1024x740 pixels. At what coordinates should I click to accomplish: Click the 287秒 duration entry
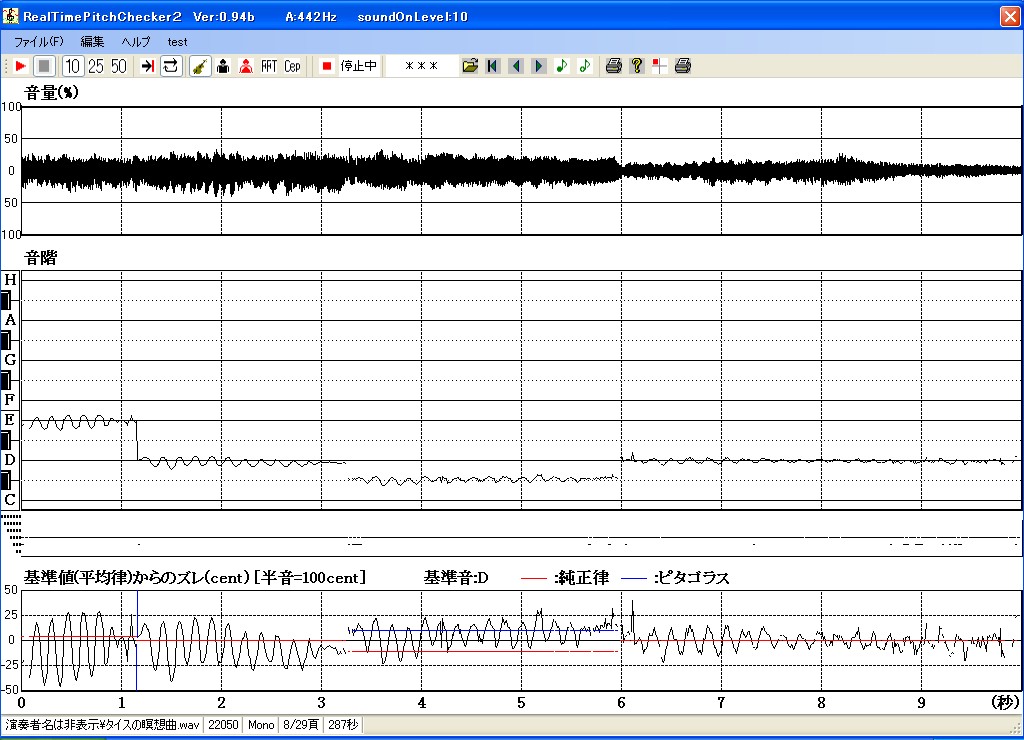(344, 725)
